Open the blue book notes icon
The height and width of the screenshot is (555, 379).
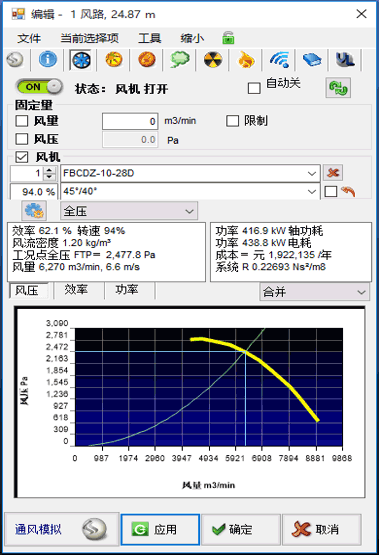[312, 59]
